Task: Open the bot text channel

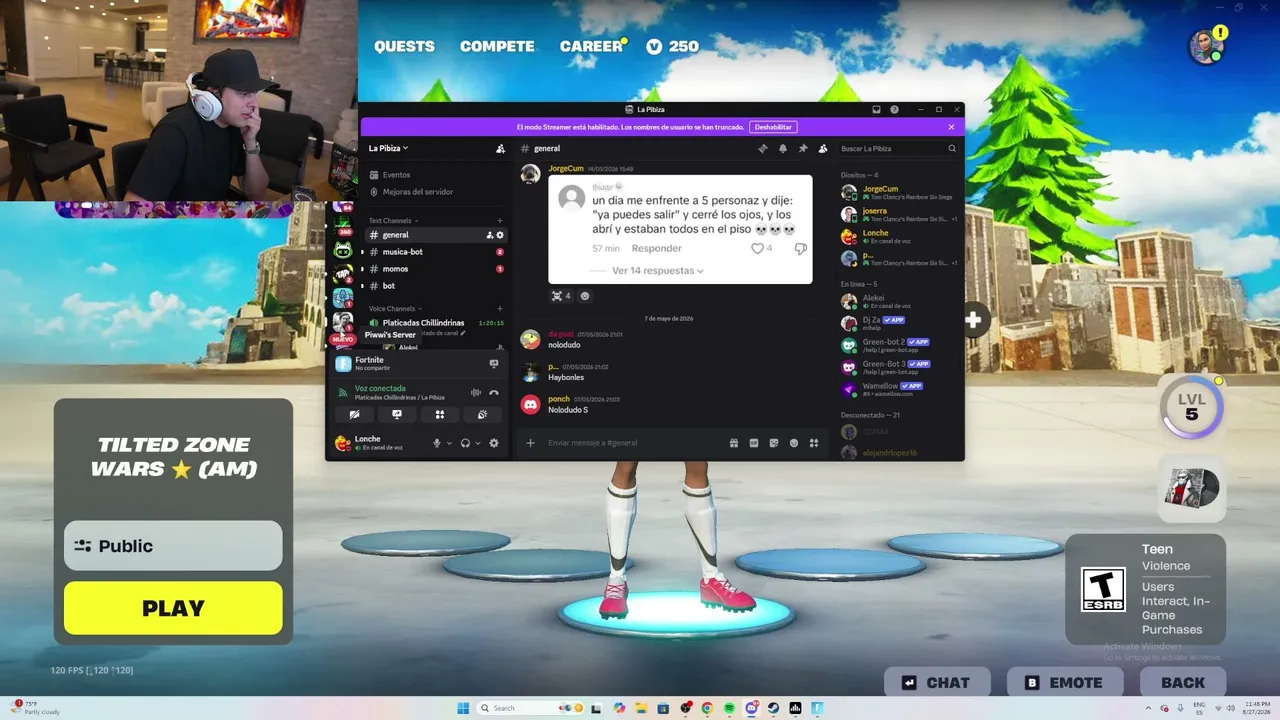Action: tap(436, 286)
